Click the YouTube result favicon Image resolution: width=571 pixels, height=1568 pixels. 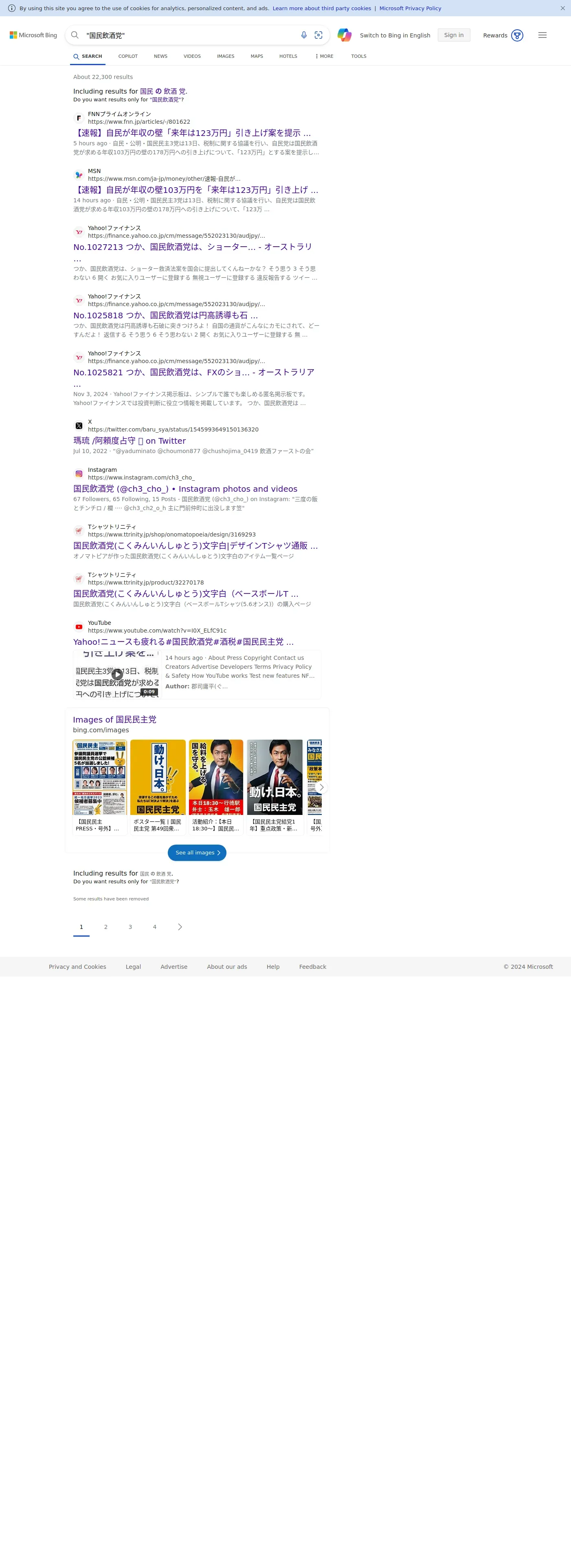[79, 627]
